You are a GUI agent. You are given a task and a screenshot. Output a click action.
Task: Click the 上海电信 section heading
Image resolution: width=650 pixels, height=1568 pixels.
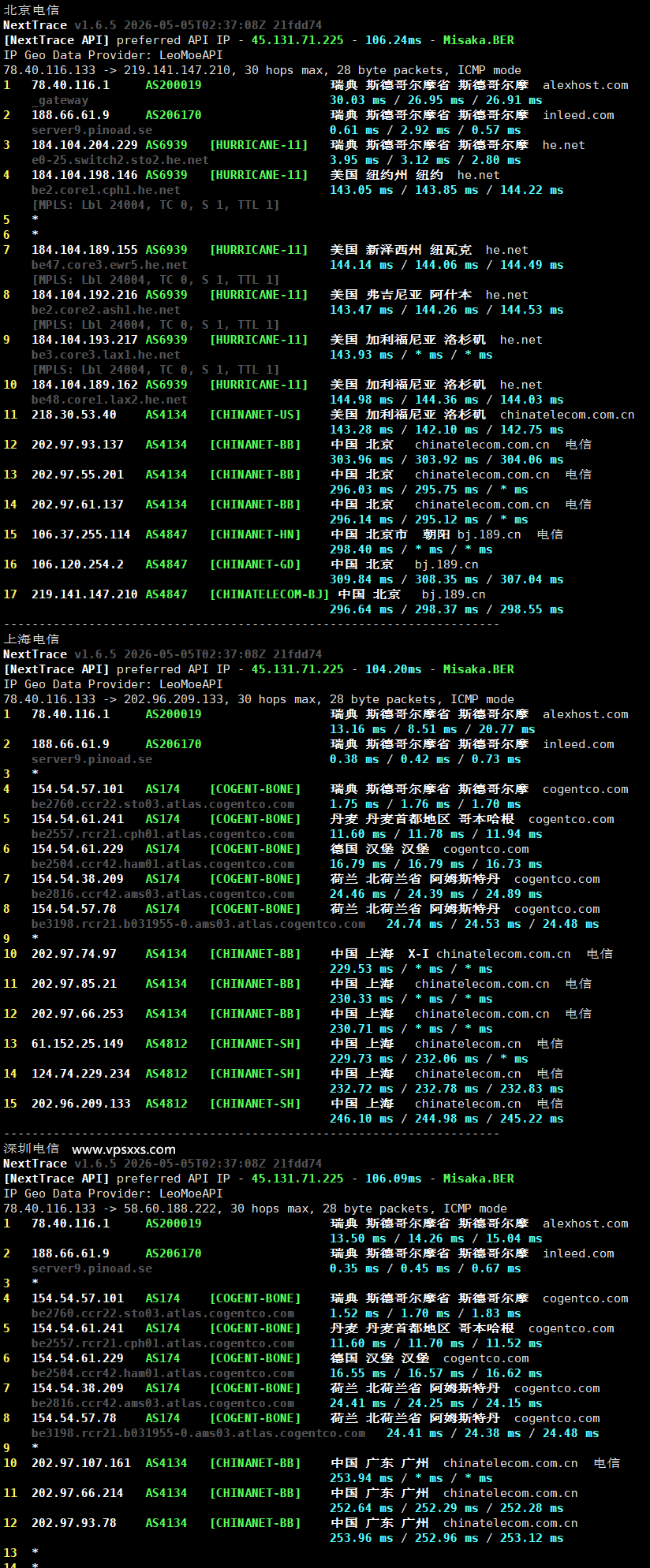click(31, 639)
